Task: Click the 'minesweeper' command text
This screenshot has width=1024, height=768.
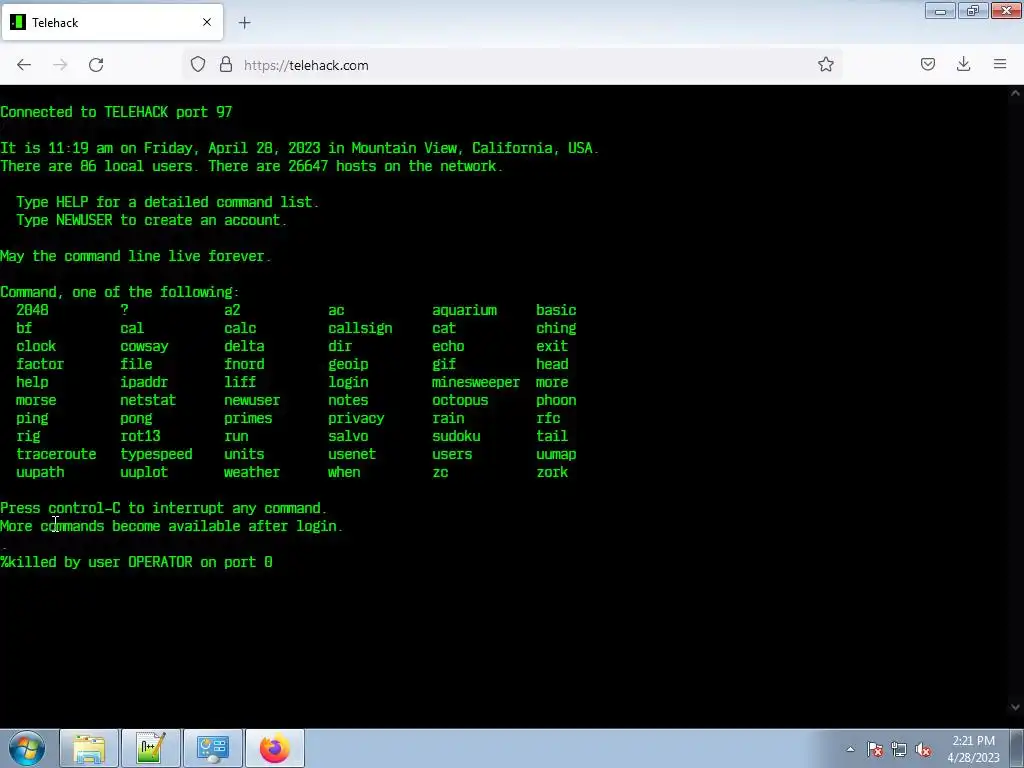Action: 475,383
